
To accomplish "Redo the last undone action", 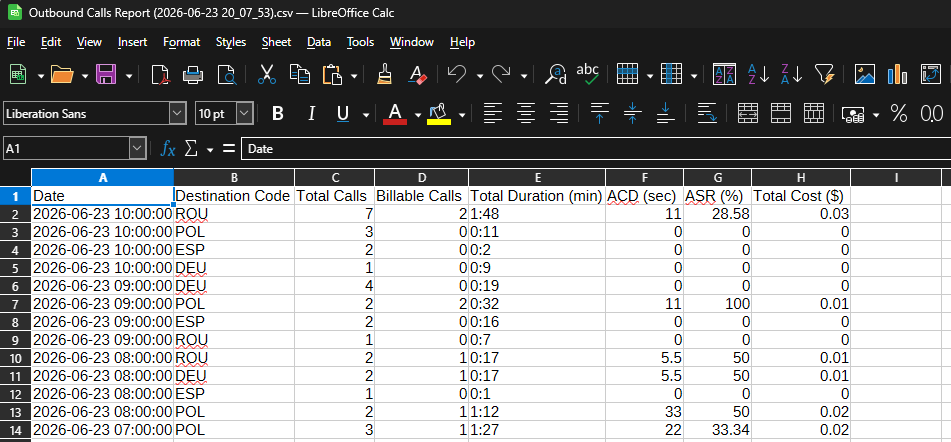I will (501, 75).
